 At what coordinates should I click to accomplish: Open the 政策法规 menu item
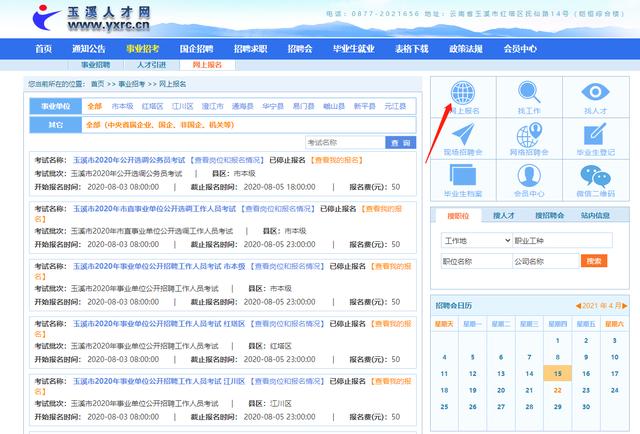point(466,49)
